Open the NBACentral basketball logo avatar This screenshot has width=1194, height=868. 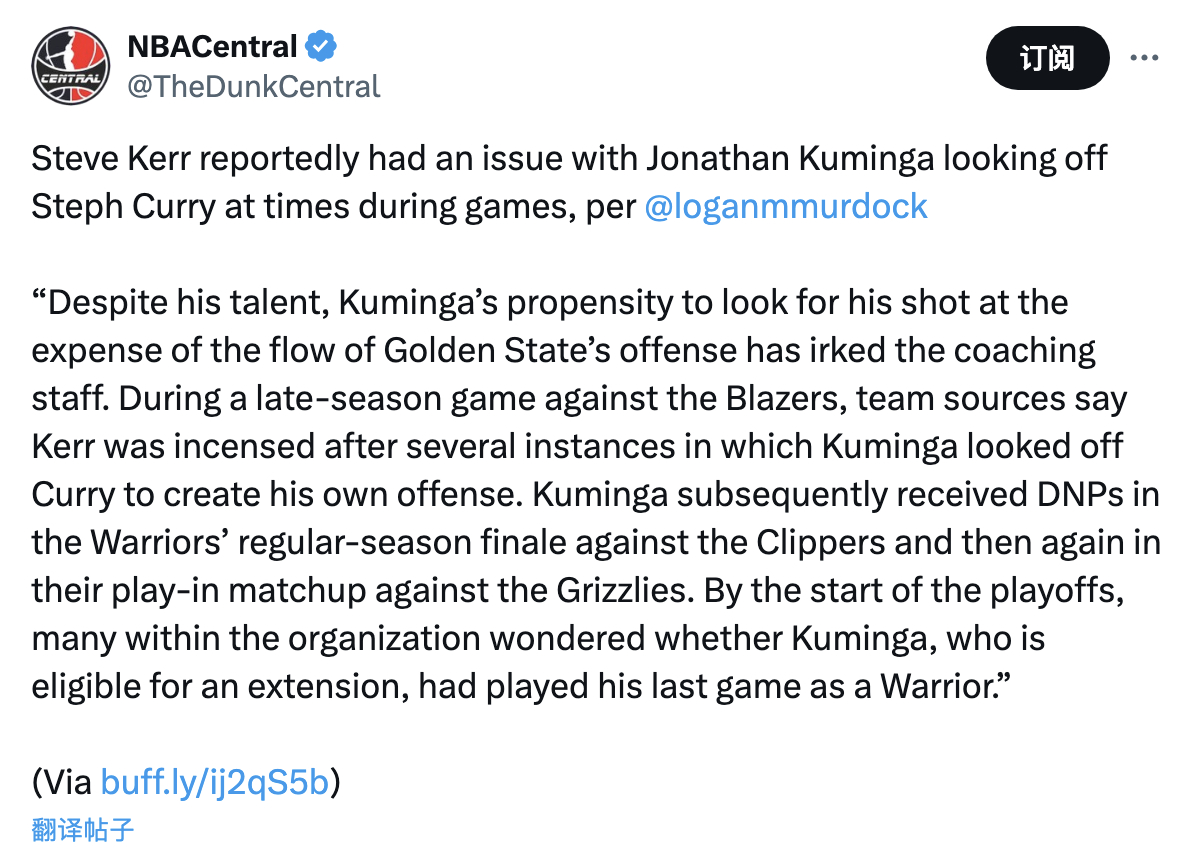(x=71, y=66)
